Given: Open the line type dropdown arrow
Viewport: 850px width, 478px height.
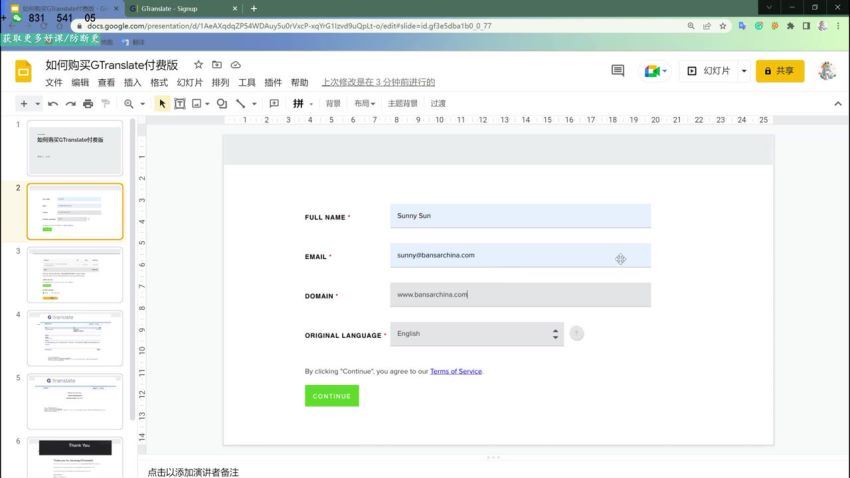Looking at the screenshot, I should click(x=254, y=104).
